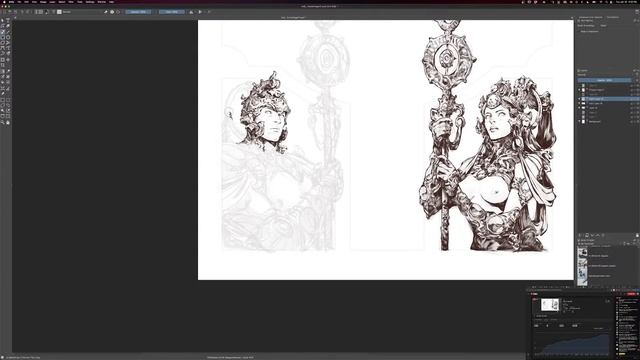The image size is (640, 360).
Task: Select the Contiguous Selection tool
Action: tap(3, 111)
